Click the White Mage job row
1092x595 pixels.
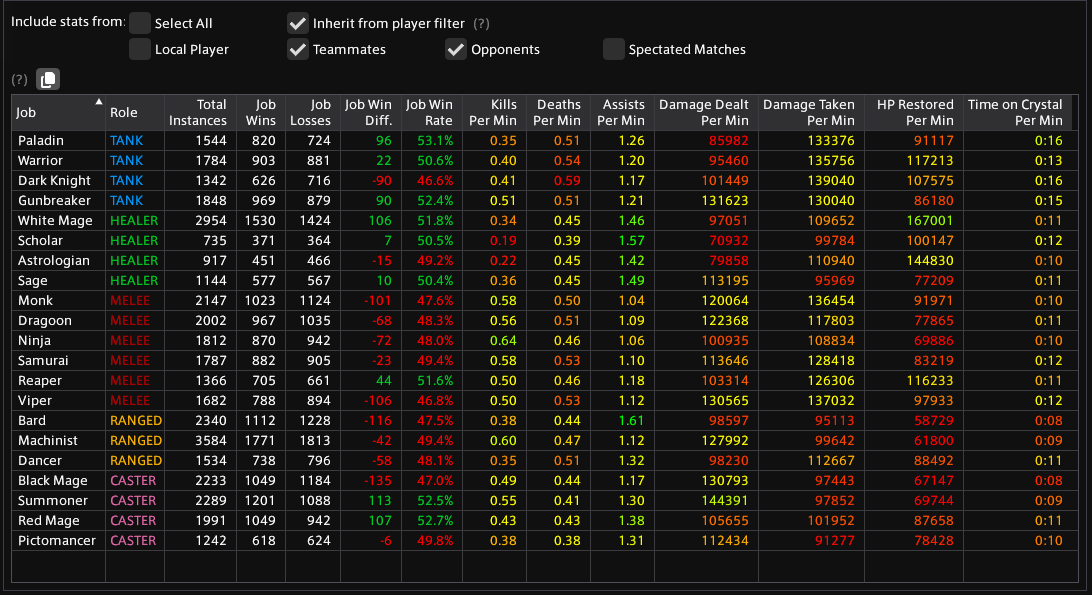(x=55, y=221)
